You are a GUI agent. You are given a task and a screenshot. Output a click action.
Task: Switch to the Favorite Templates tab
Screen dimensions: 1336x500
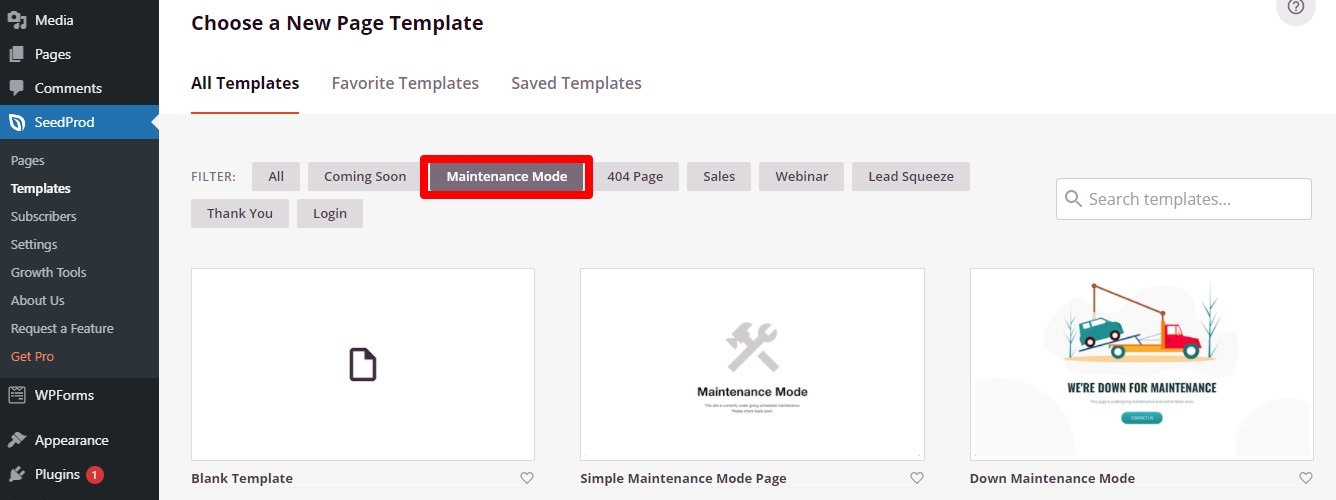pyautogui.click(x=405, y=83)
